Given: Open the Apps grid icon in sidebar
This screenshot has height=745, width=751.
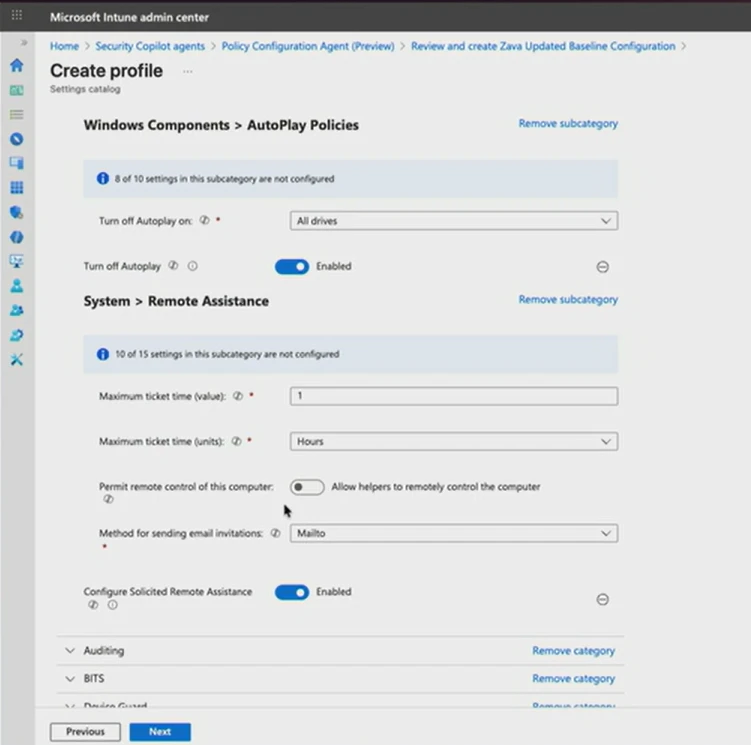Looking at the screenshot, I should tap(17, 187).
